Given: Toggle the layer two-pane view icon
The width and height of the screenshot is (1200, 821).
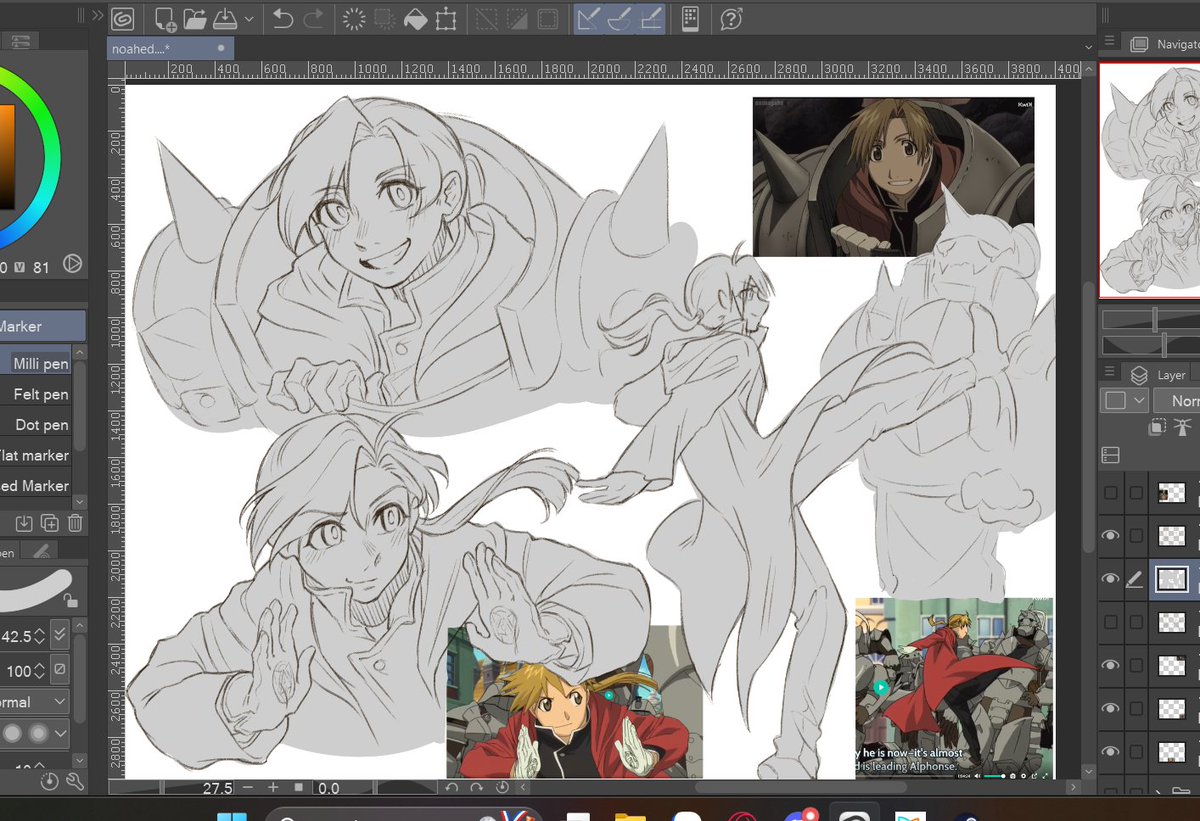Looking at the screenshot, I should (x=1109, y=455).
